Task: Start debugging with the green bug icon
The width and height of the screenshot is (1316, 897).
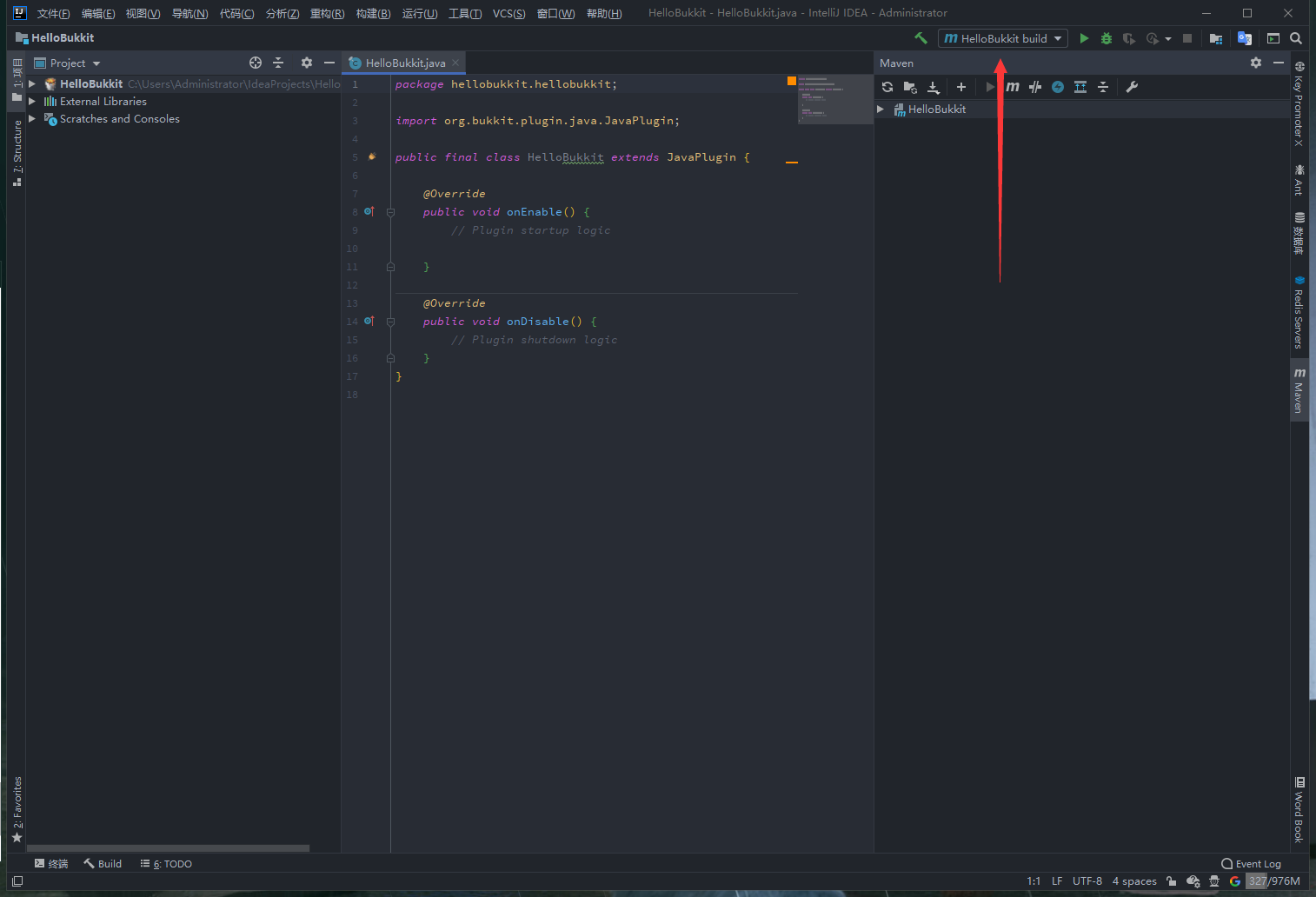Action: 1107,38
